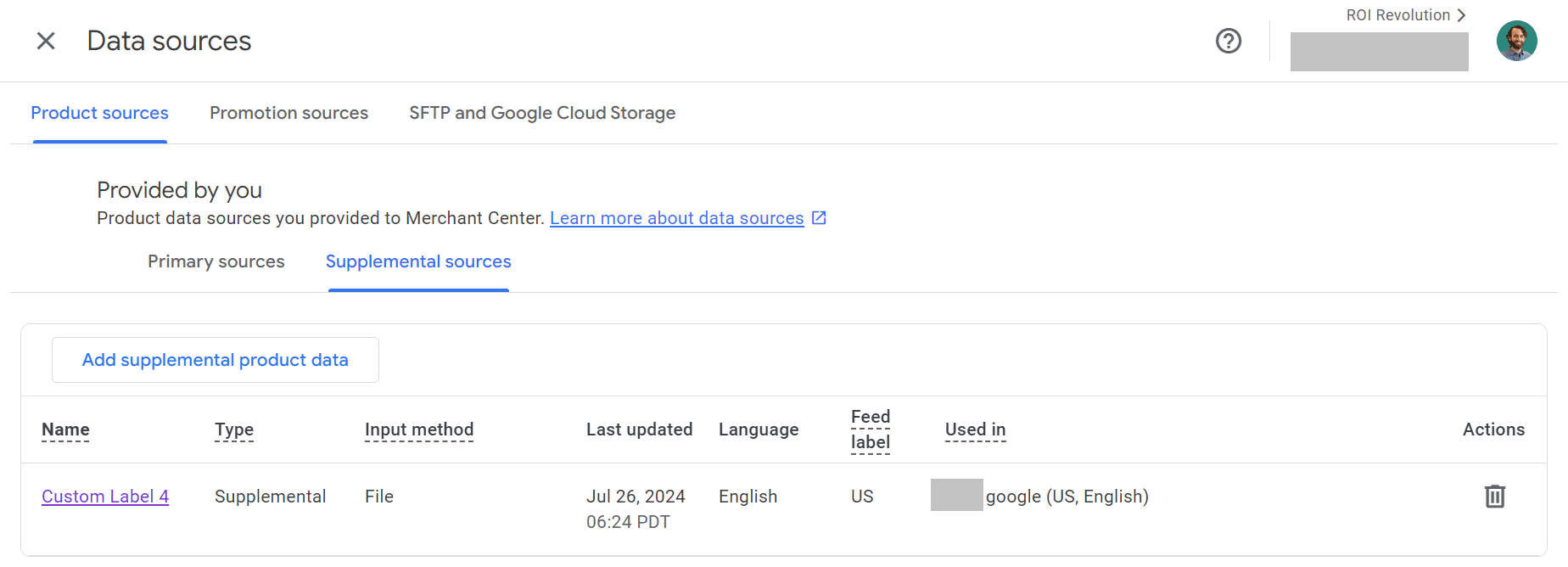The width and height of the screenshot is (1568, 567).
Task: Click the Used in column header
Action: tap(975, 429)
